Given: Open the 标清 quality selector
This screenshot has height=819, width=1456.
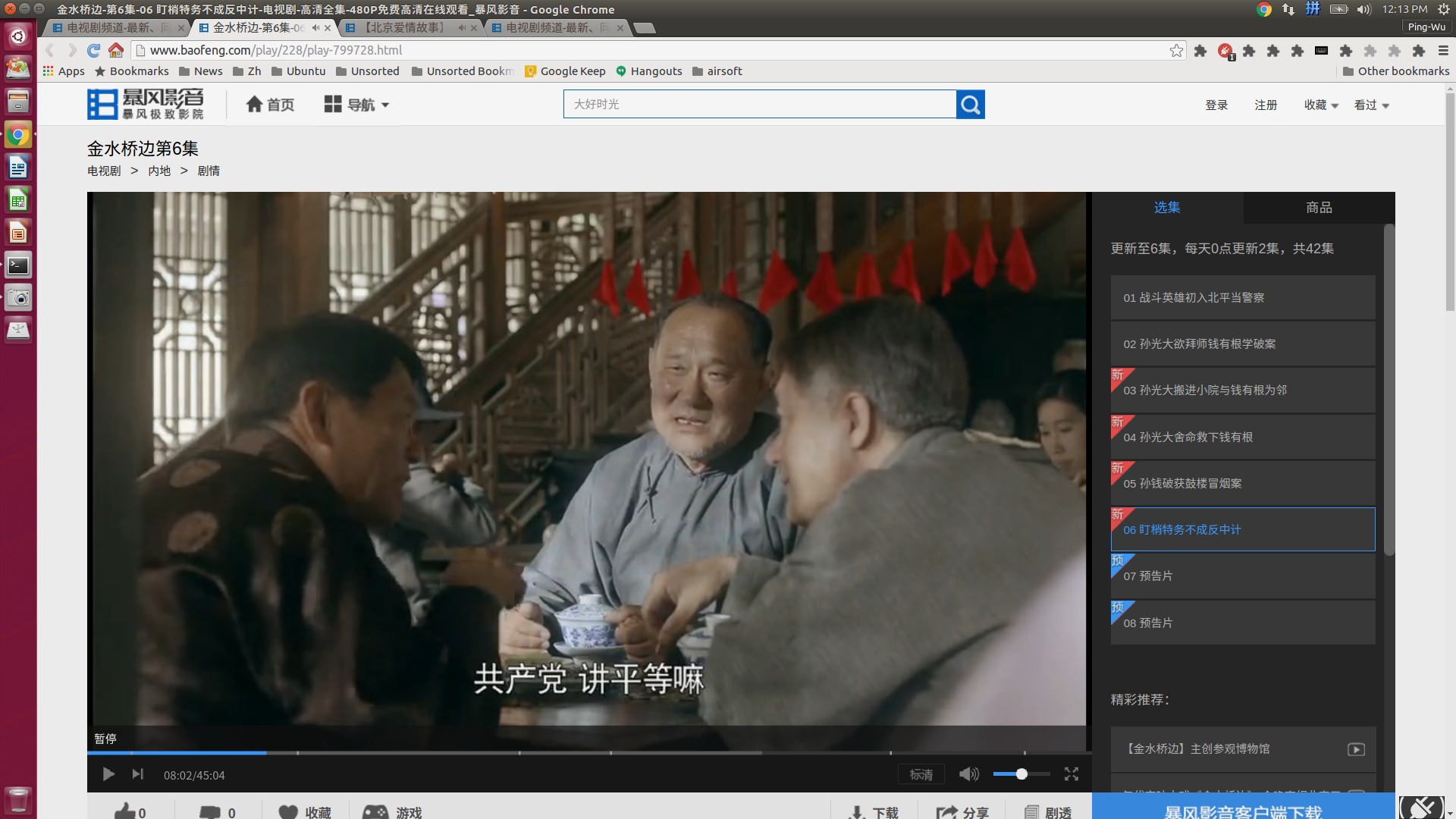Looking at the screenshot, I should tap(921, 774).
